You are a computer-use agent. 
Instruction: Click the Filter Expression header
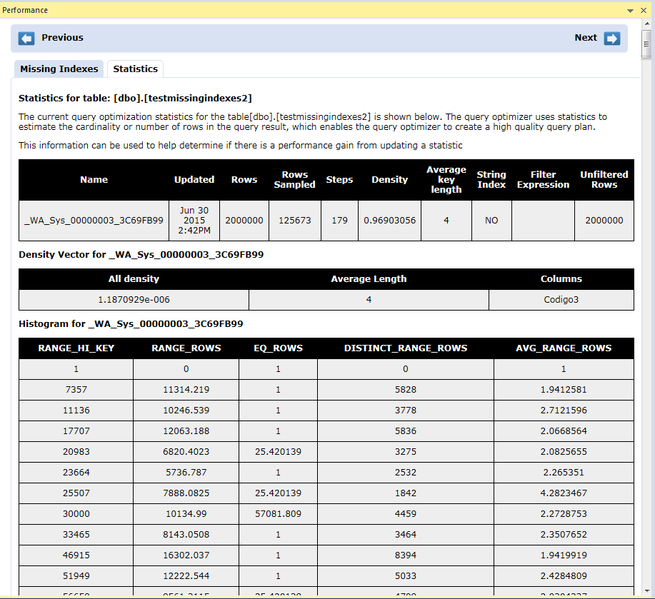[x=543, y=180]
